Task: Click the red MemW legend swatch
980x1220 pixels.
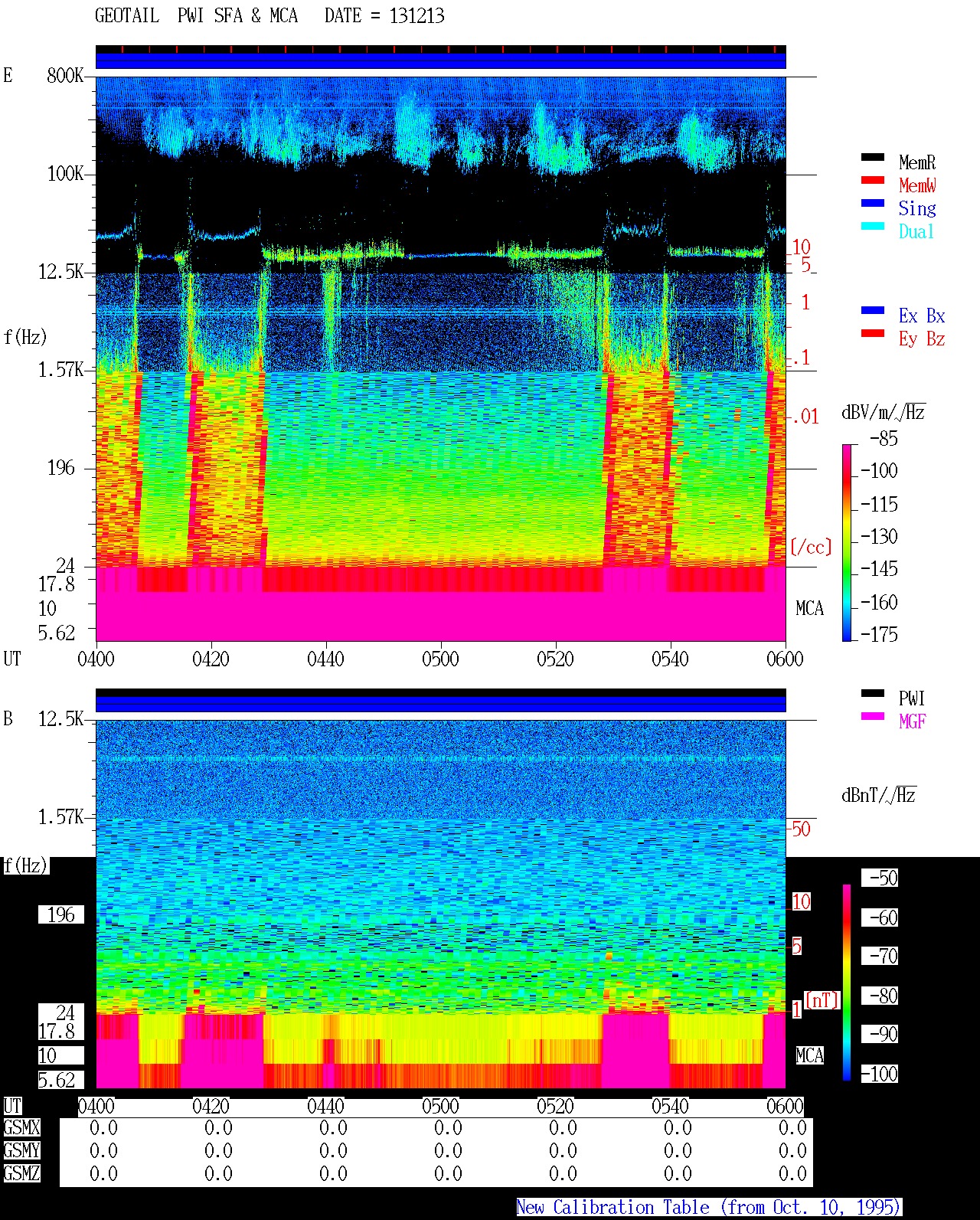Action: point(873,180)
